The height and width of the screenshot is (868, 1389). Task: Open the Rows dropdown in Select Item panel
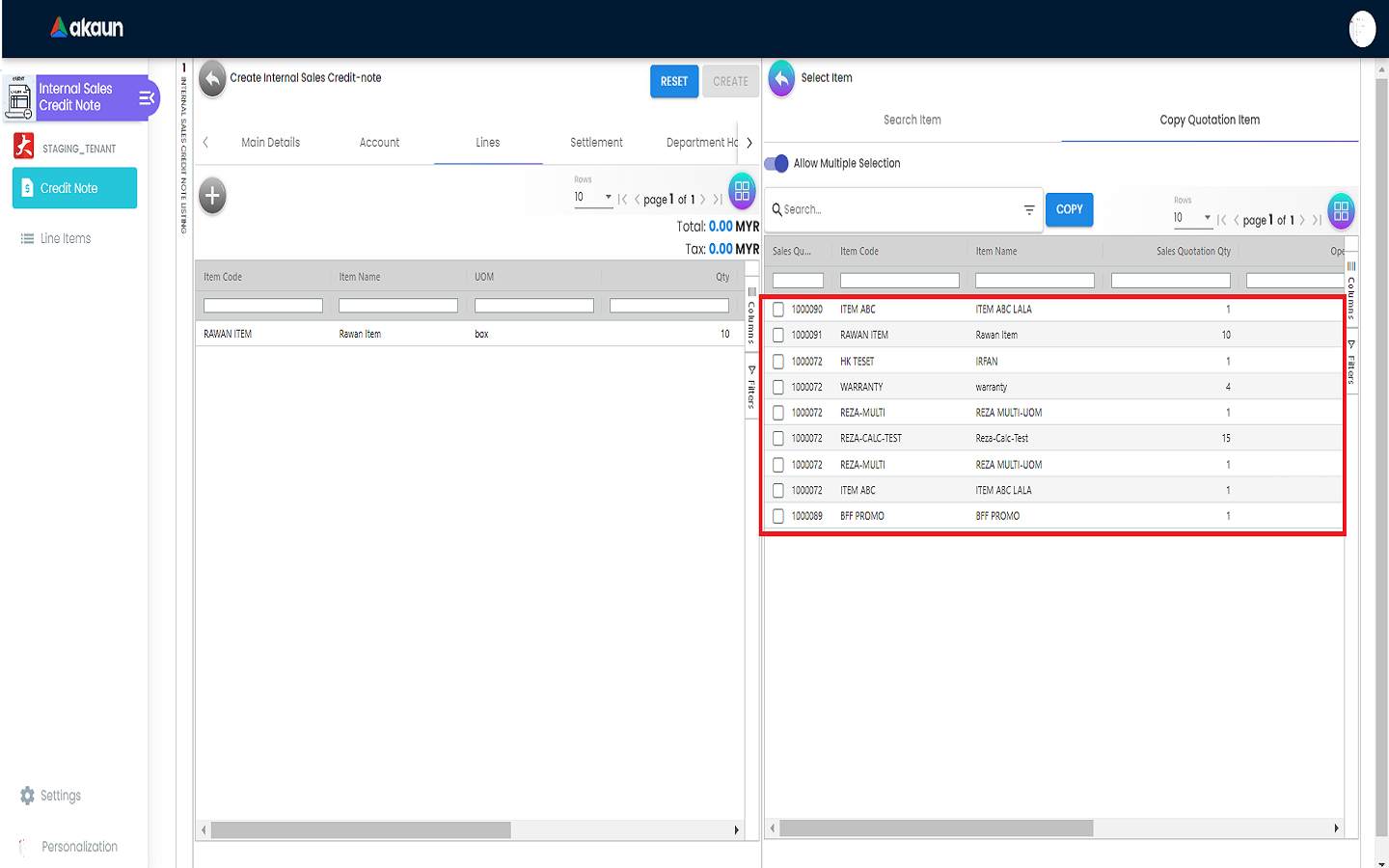(x=1192, y=218)
